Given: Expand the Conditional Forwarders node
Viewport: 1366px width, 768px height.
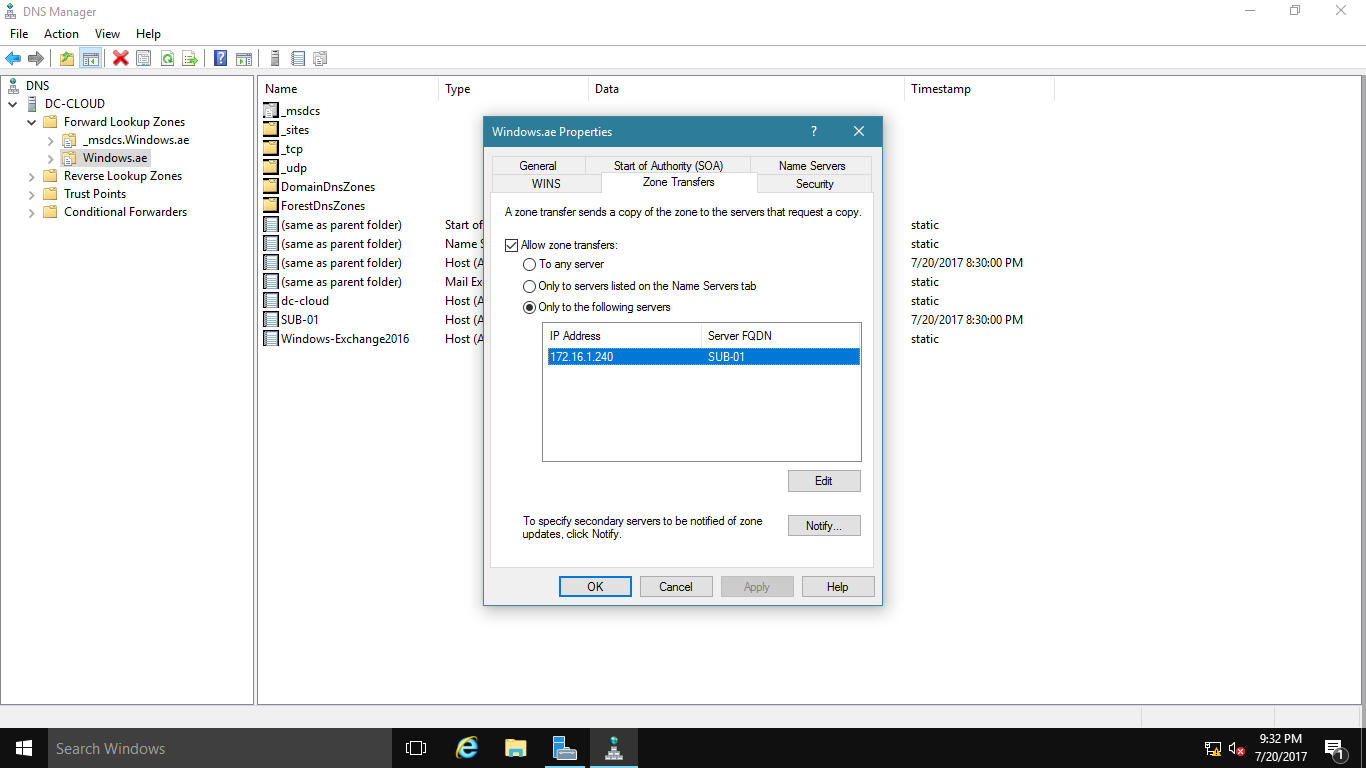Looking at the screenshot, I should (31, 212).
